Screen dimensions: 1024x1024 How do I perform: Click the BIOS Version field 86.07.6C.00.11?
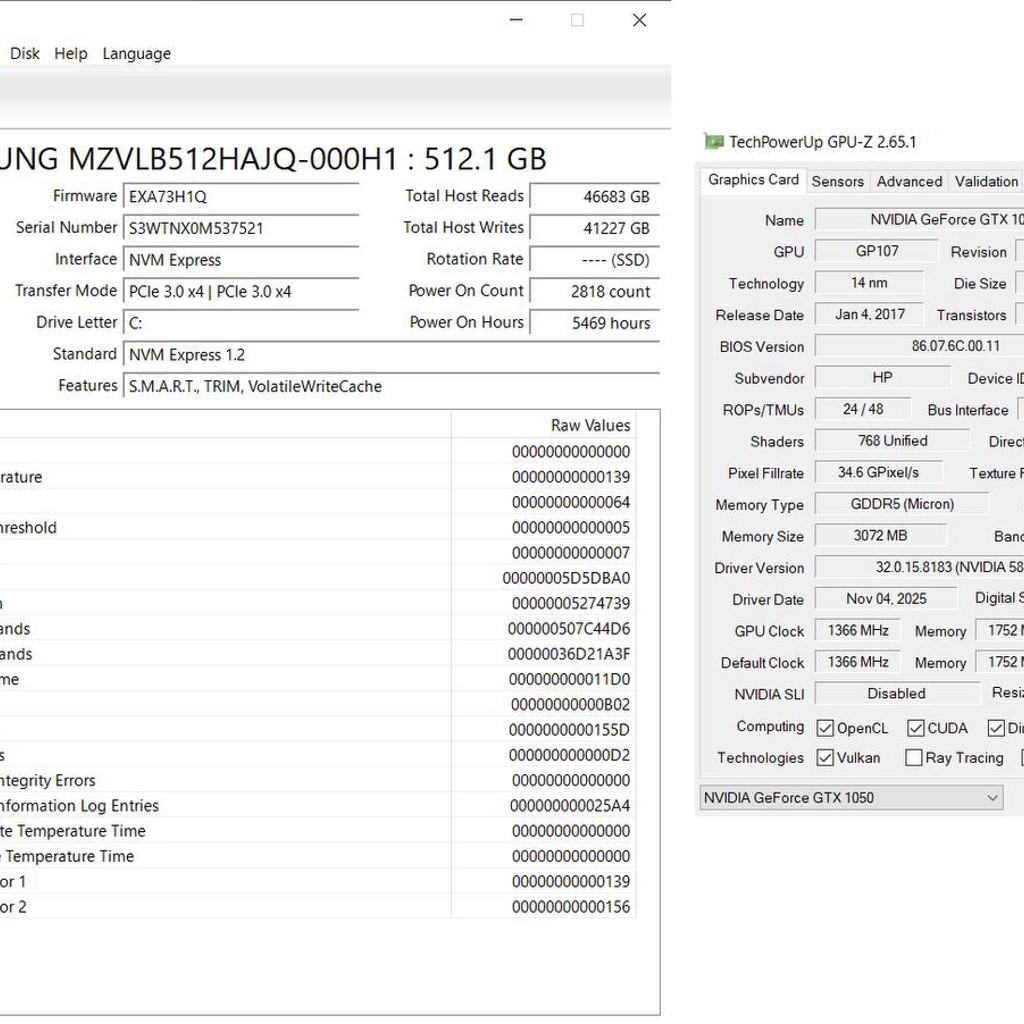coord(919,346)
